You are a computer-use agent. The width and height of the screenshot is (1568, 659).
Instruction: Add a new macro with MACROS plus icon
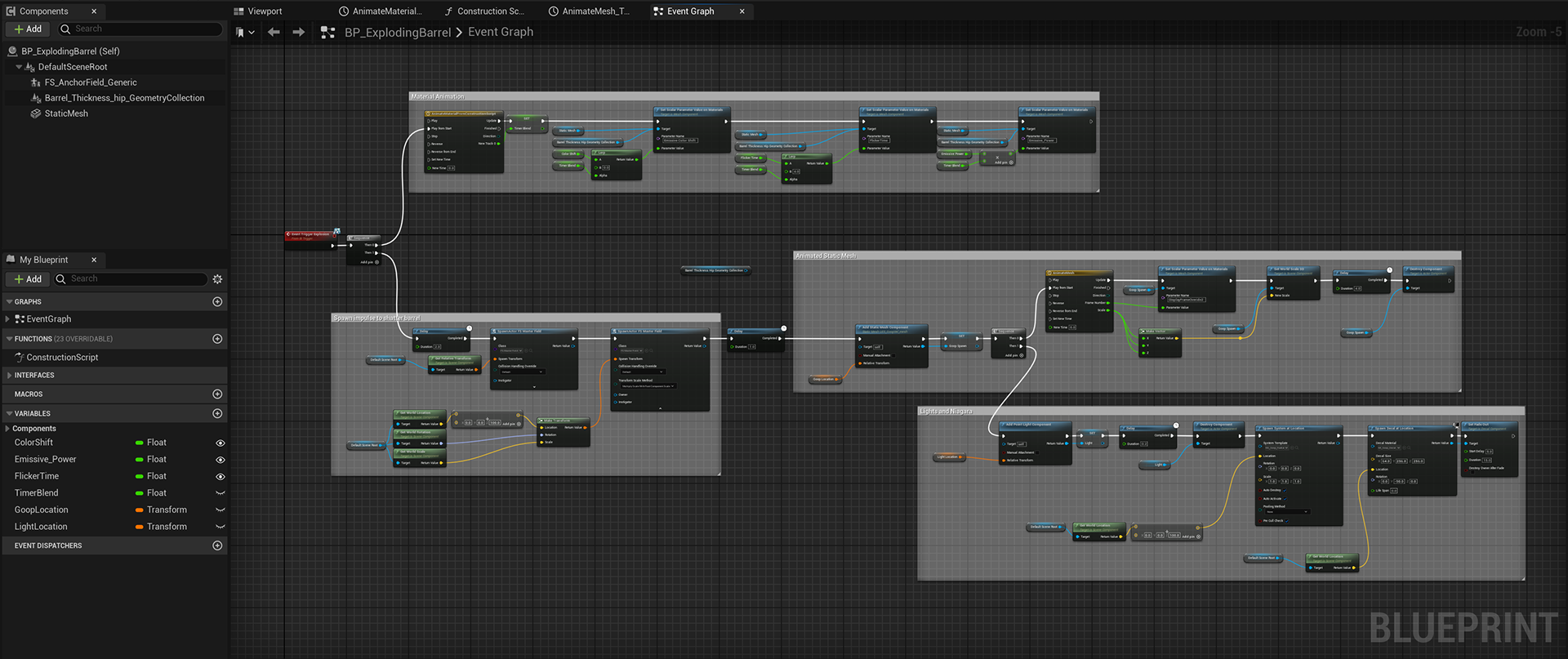click(217, 394)
